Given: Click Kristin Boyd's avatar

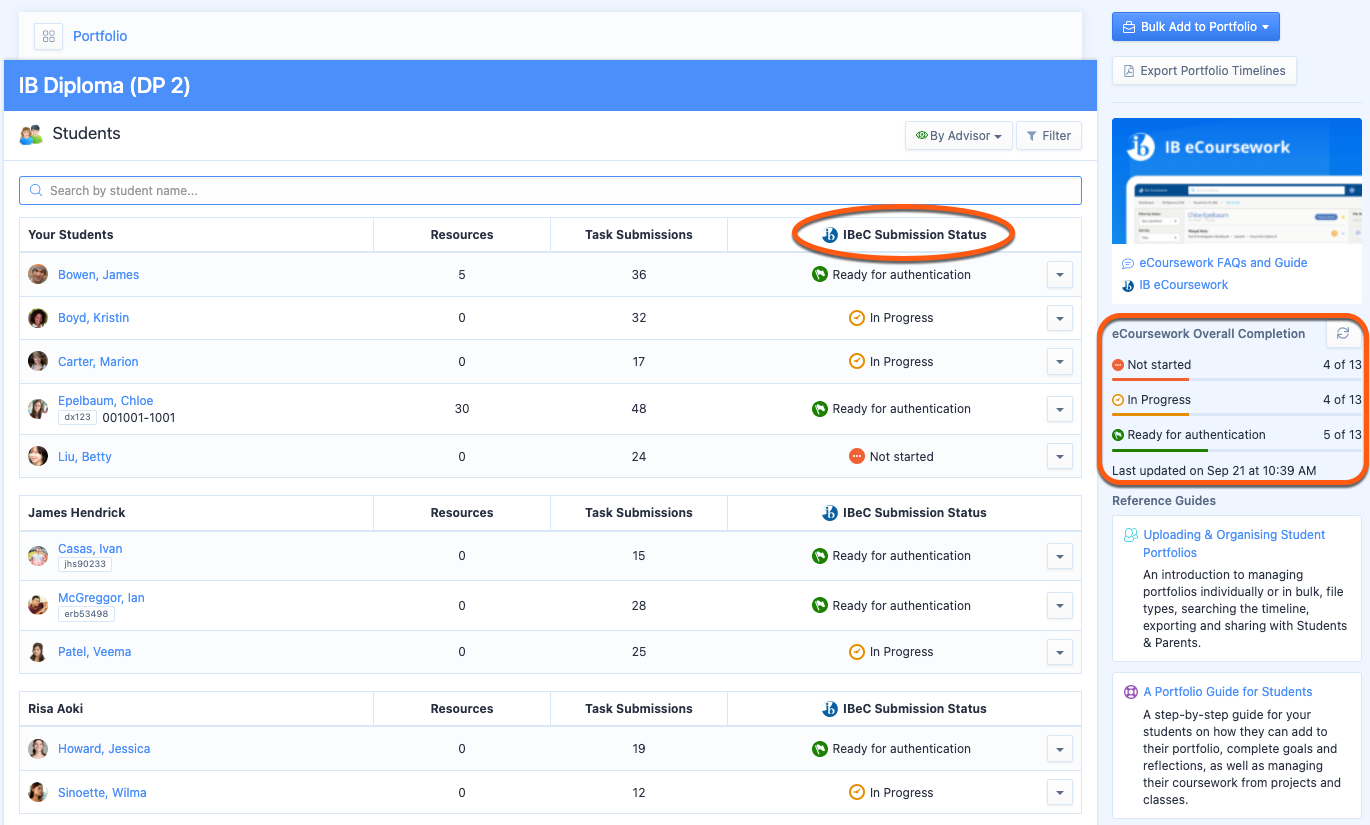Looking at the screenshot, I should pyautogui.click(x=38, y=318).
